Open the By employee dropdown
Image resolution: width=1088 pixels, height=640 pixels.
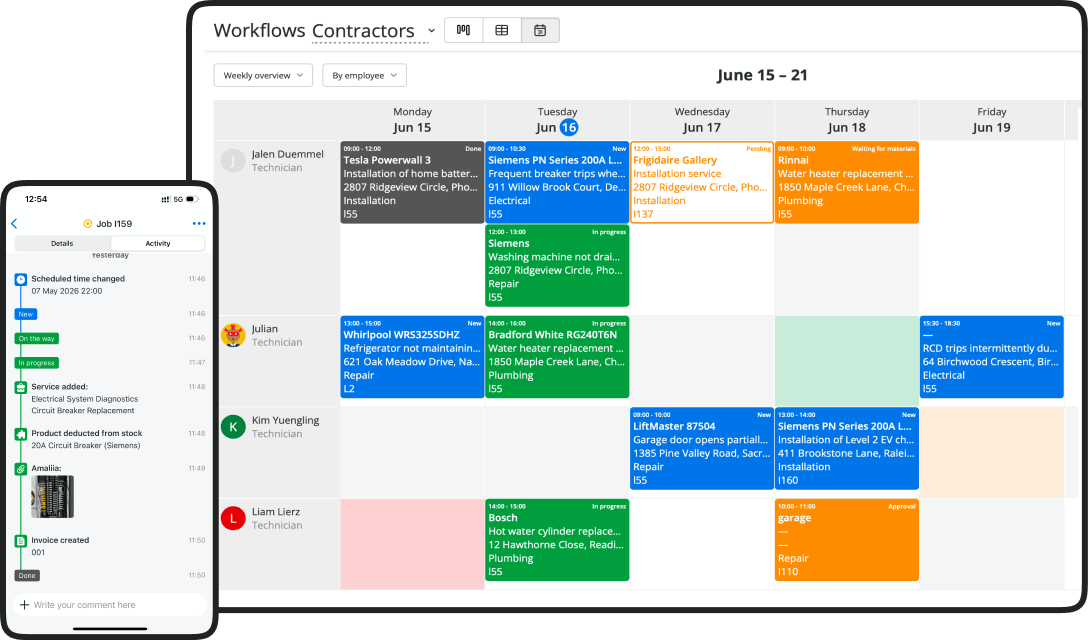[364, 75]
